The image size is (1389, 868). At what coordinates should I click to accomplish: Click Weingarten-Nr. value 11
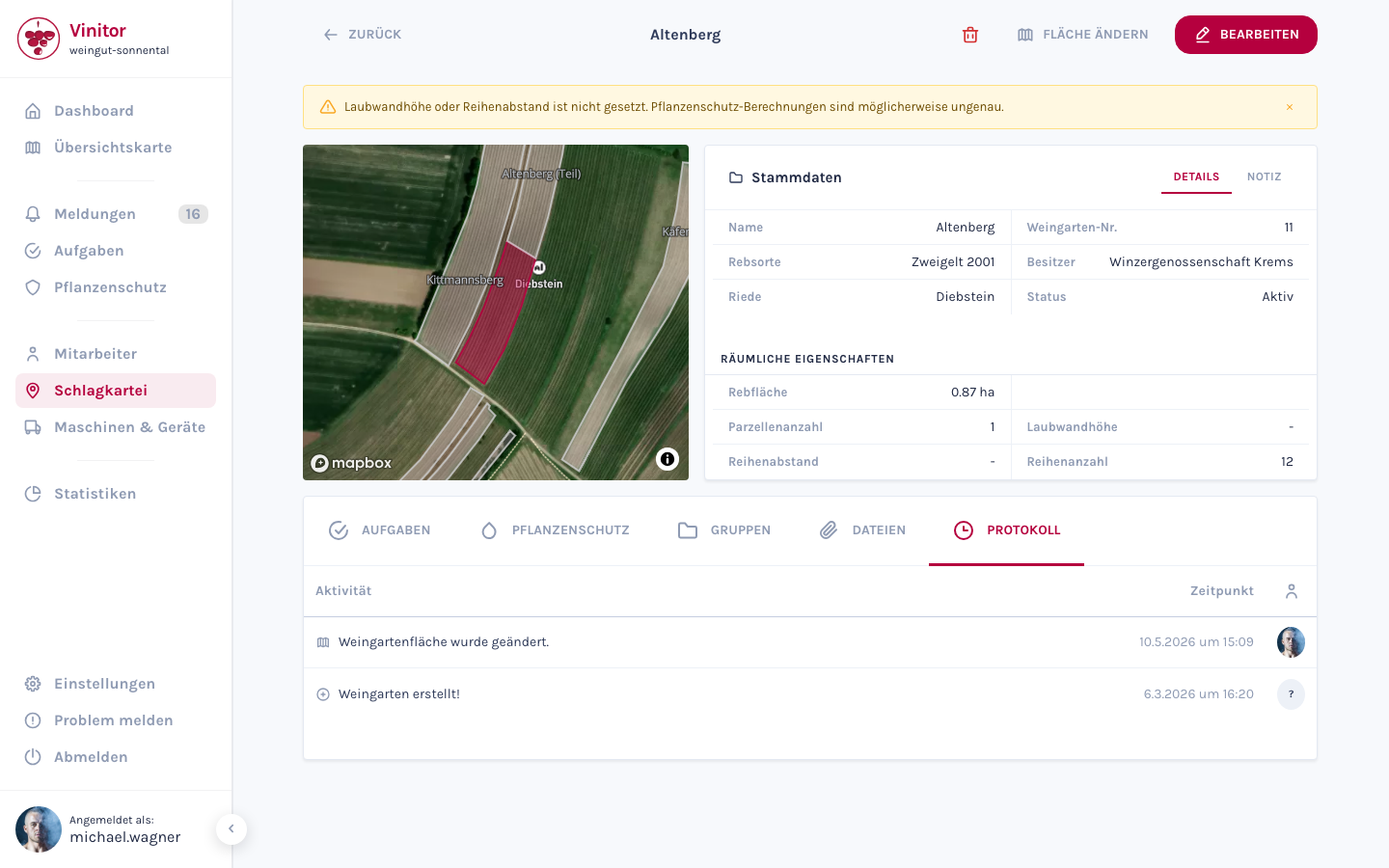(1289, 228)
